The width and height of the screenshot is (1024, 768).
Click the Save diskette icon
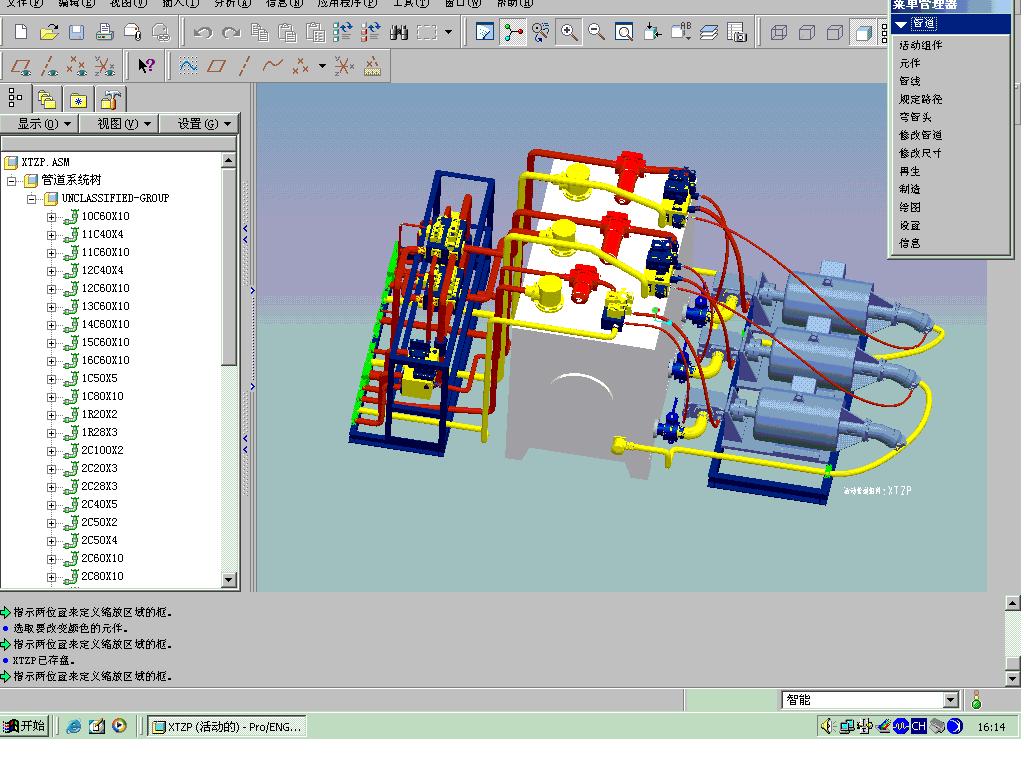click(76, 33)
